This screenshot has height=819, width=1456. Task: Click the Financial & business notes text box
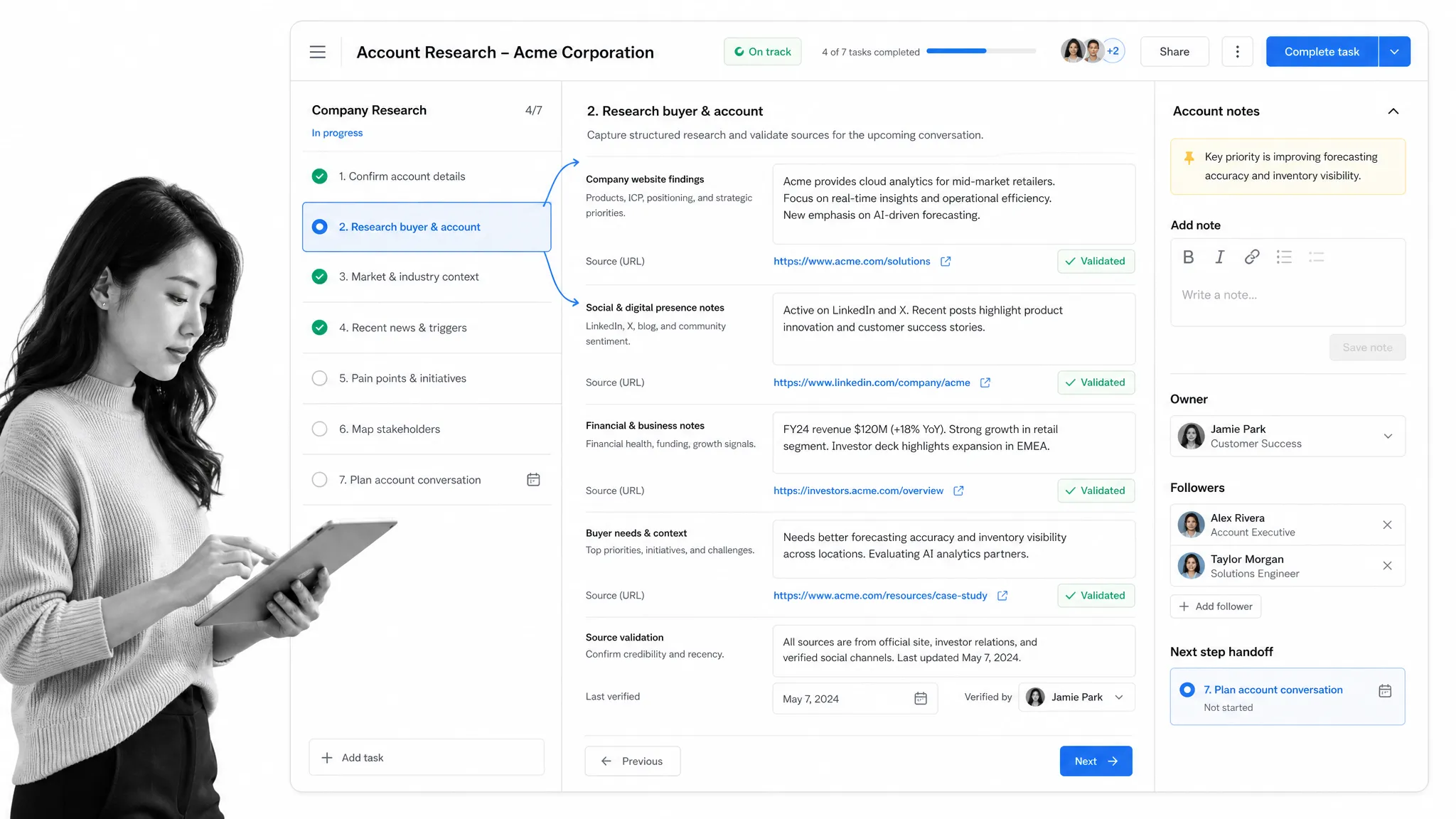coord(953,443)
